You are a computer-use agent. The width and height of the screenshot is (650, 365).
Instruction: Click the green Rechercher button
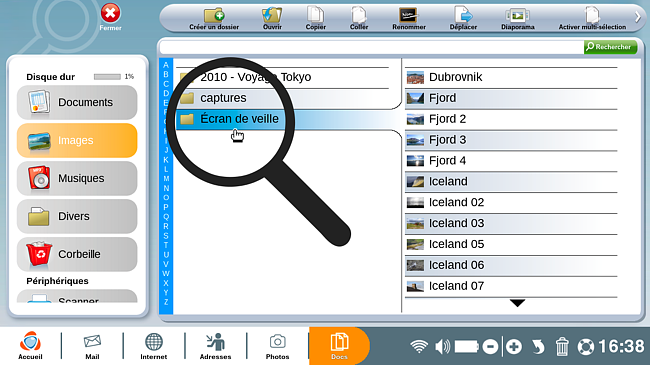[610, 47]
